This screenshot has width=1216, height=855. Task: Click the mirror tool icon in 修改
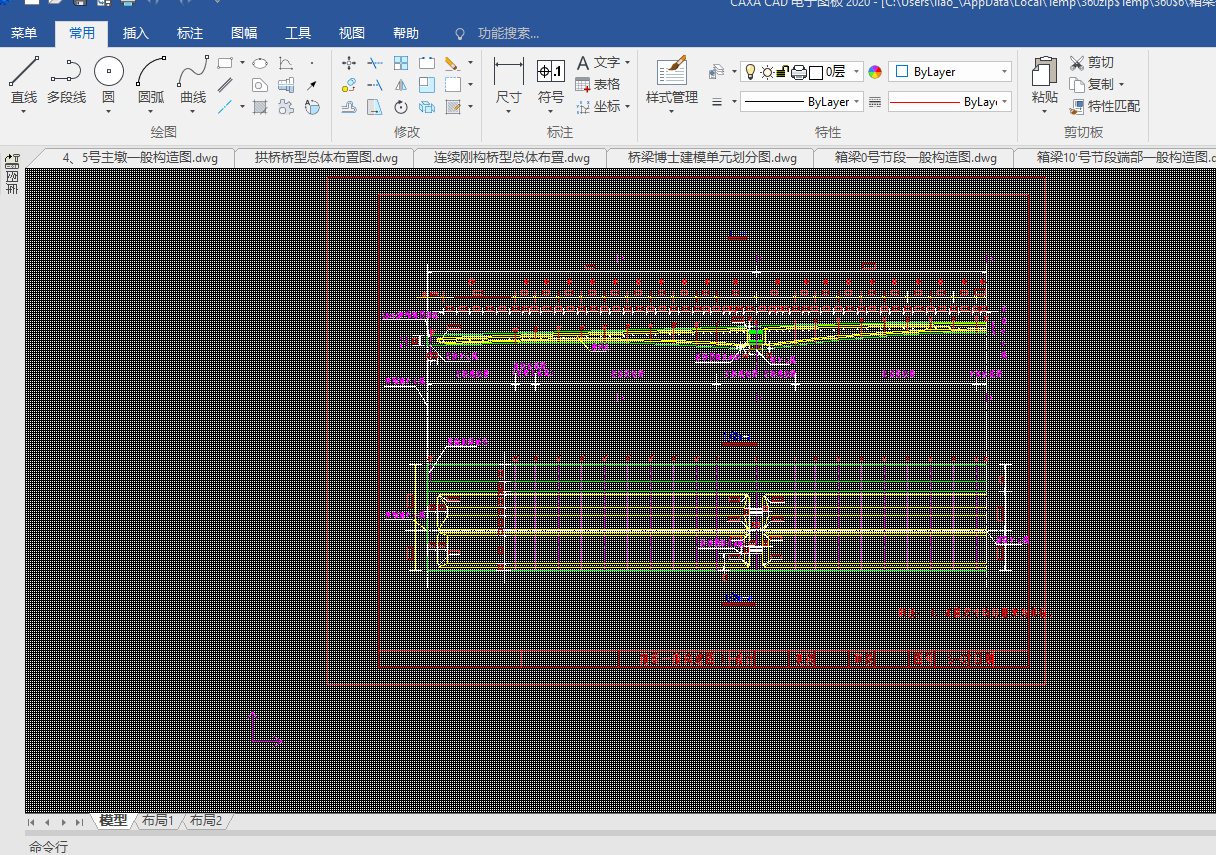(x=401, y=85)
